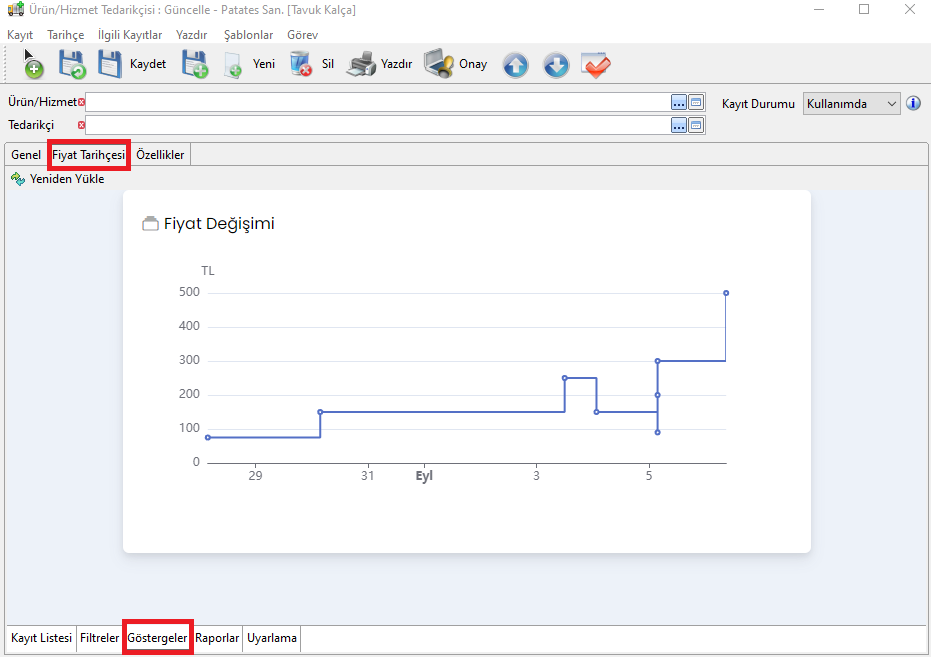Switch to the Genel tab

(26, 155)
